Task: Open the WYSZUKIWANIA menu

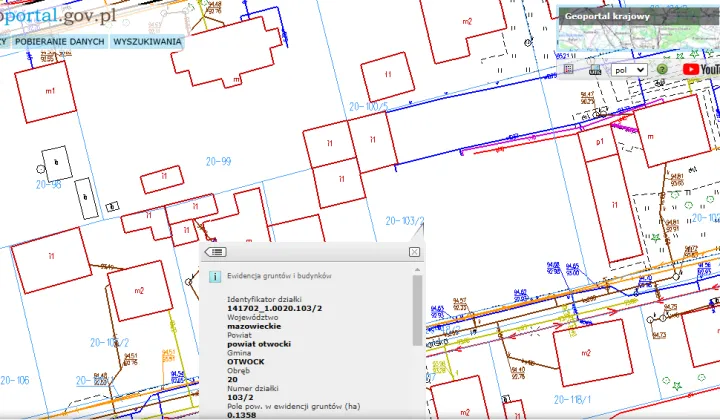Action: click(147, 42)
